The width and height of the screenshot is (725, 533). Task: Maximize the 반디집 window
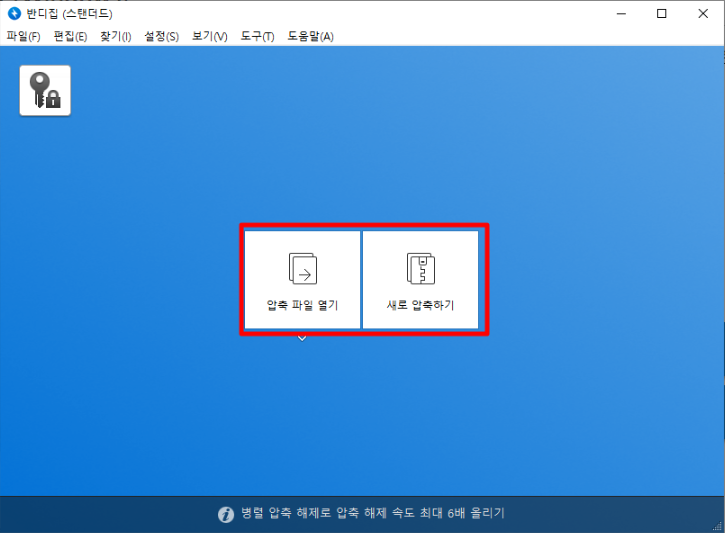tap(662, 14)
